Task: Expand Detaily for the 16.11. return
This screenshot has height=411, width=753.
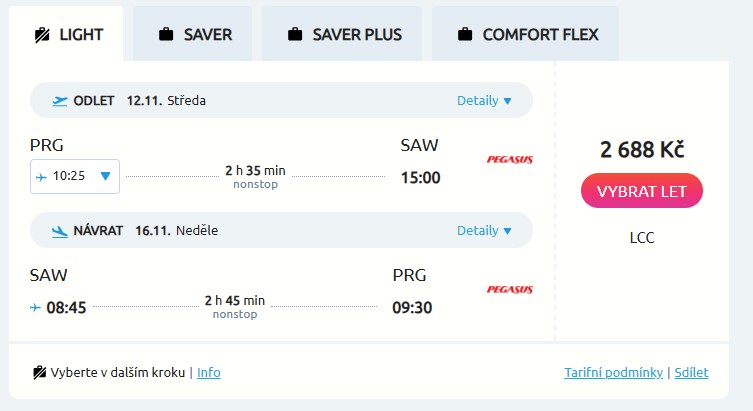Action: click(x=484, y=231)
